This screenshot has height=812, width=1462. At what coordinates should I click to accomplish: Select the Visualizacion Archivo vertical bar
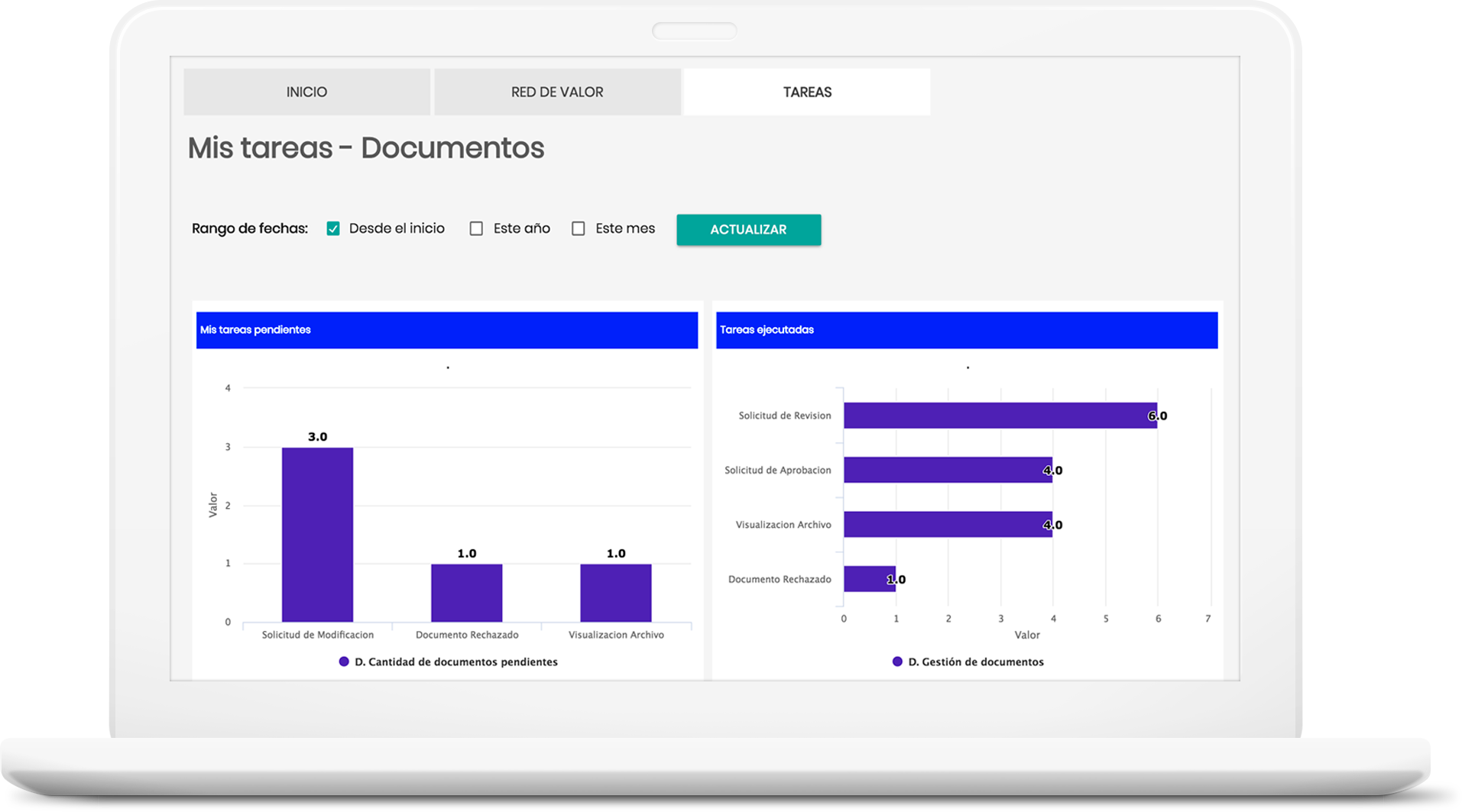pos(615,593)
